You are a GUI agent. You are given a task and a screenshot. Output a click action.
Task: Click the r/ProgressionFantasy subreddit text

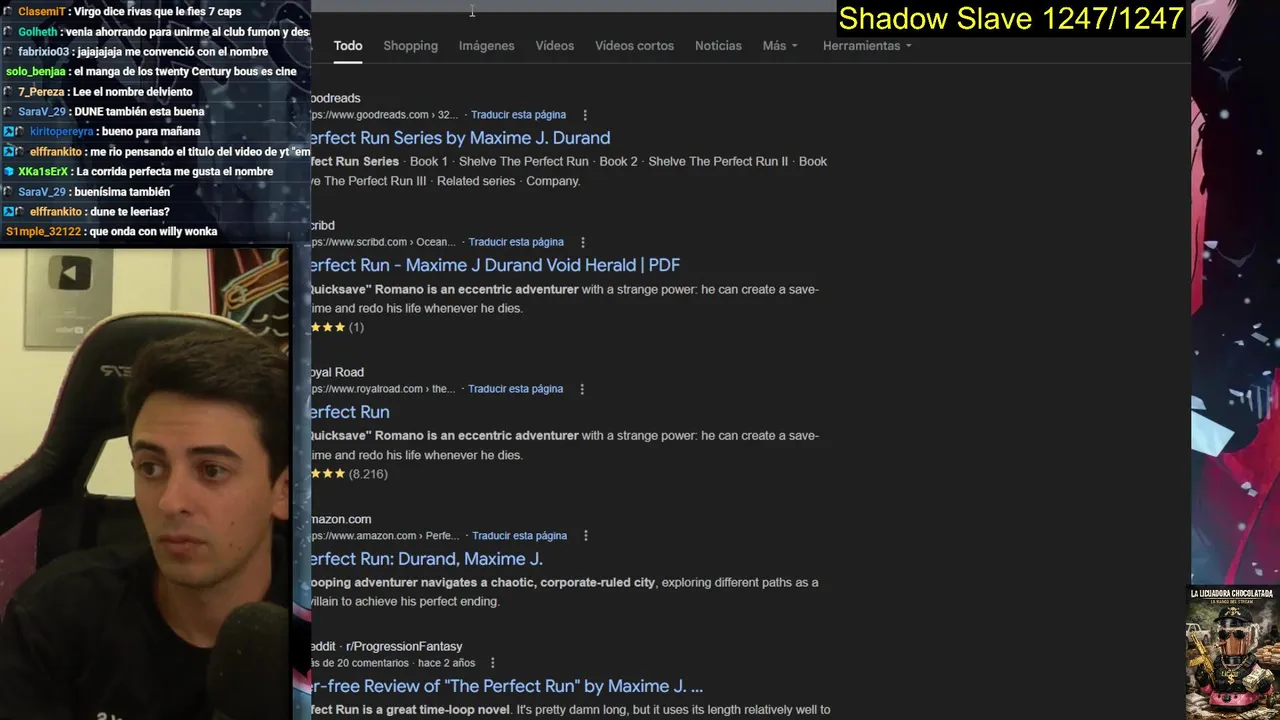404,647
